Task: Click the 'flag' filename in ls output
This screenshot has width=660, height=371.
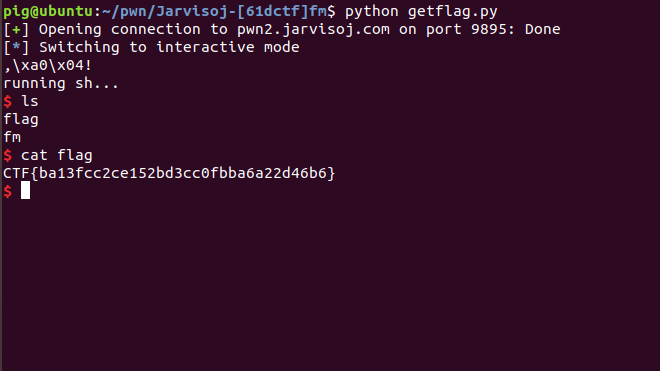Action: [x=21, y=120]
